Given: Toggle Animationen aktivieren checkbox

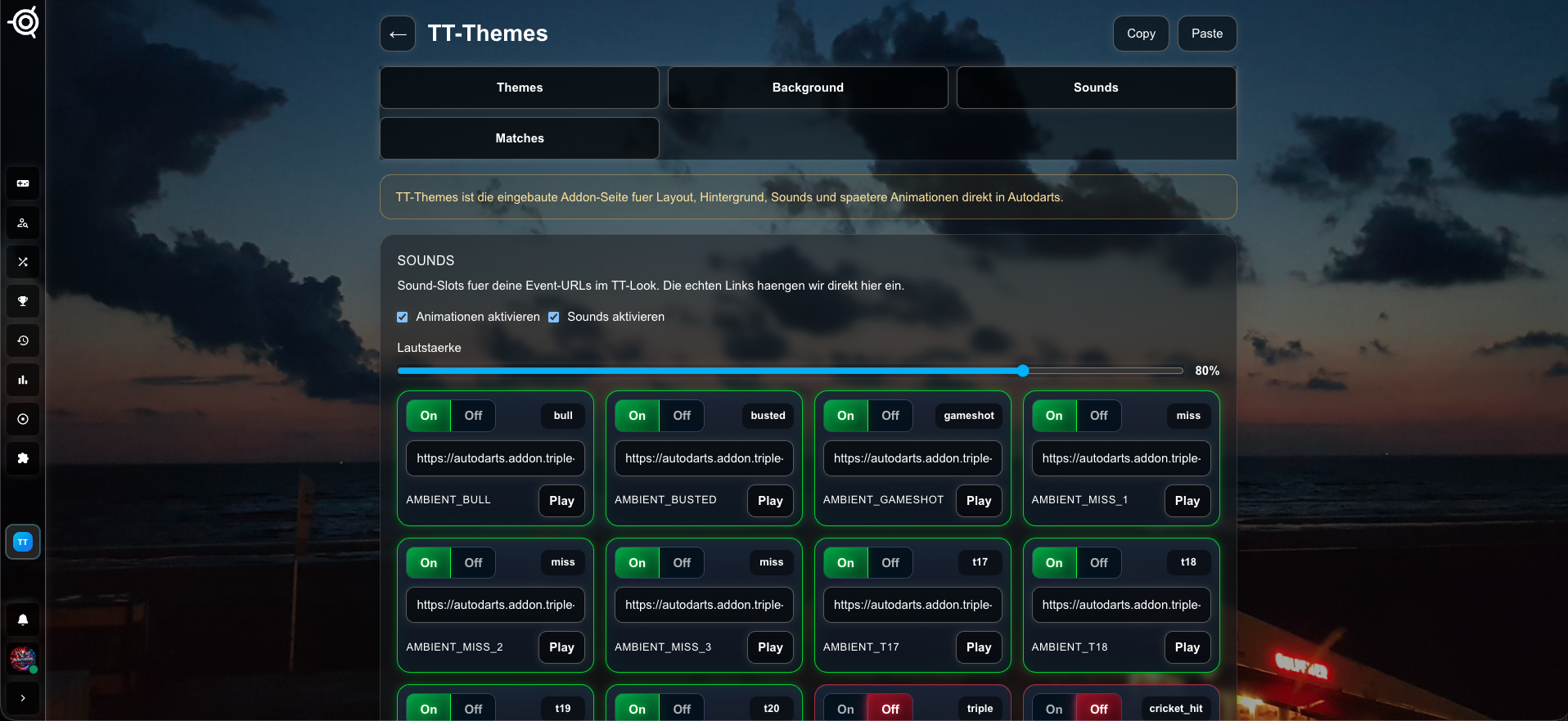Looking at the screenshot, I should click(x=403, y=317).
